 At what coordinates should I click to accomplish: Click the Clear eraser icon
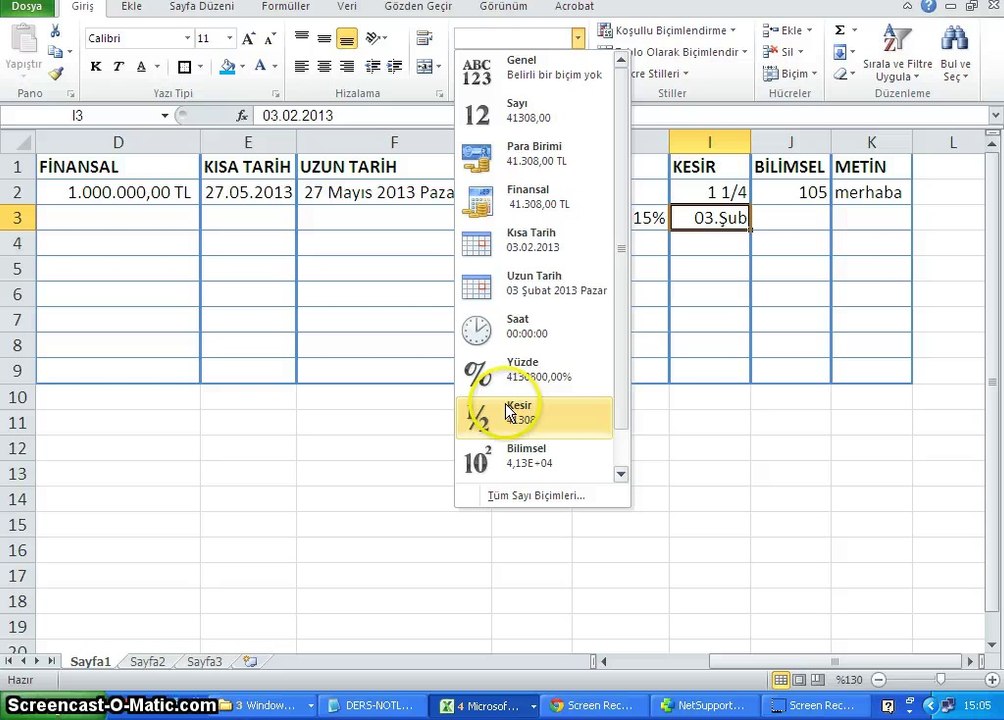coord(840,74)
